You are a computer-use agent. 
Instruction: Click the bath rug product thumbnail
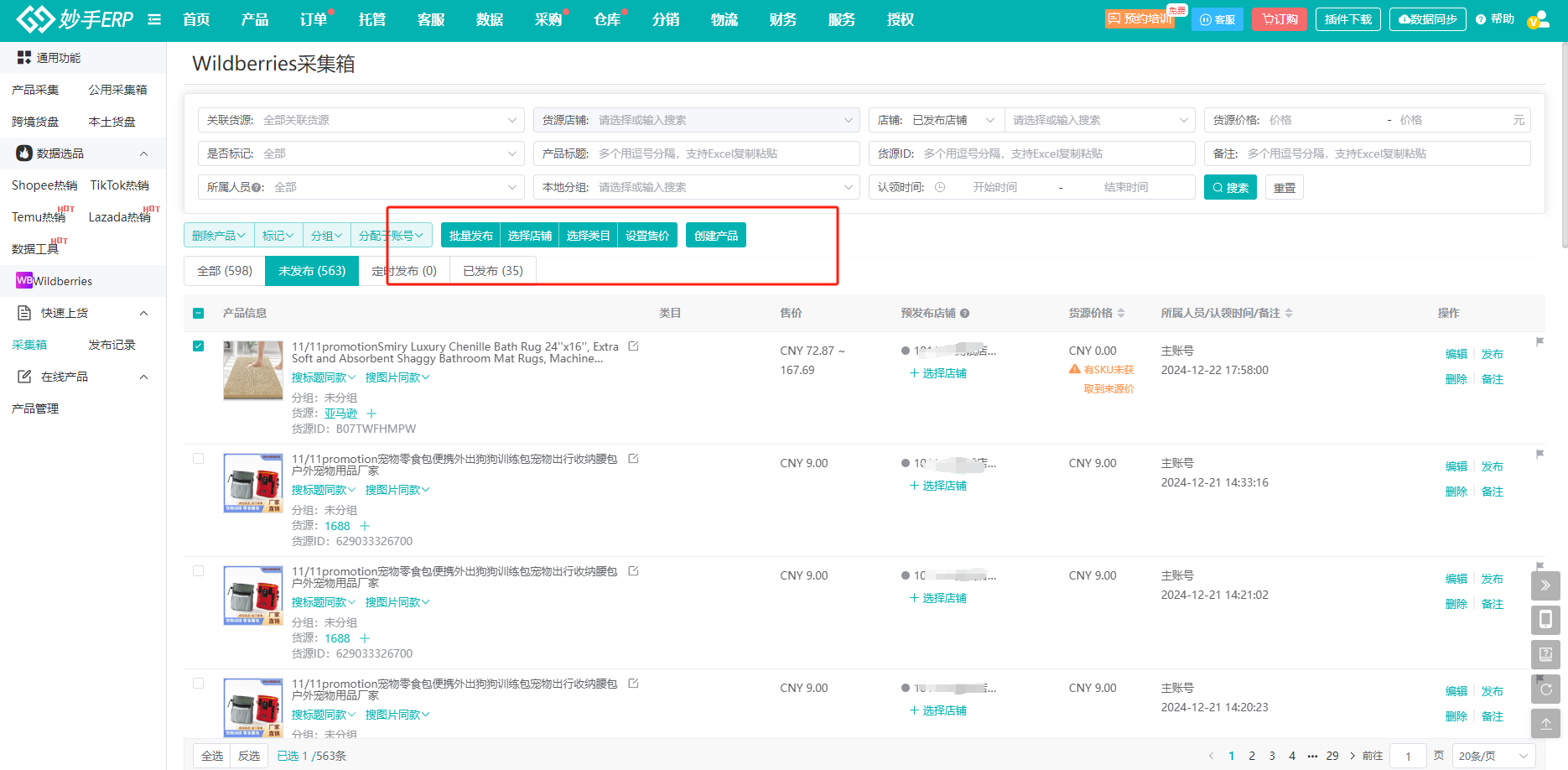click(x=253, y=370)
